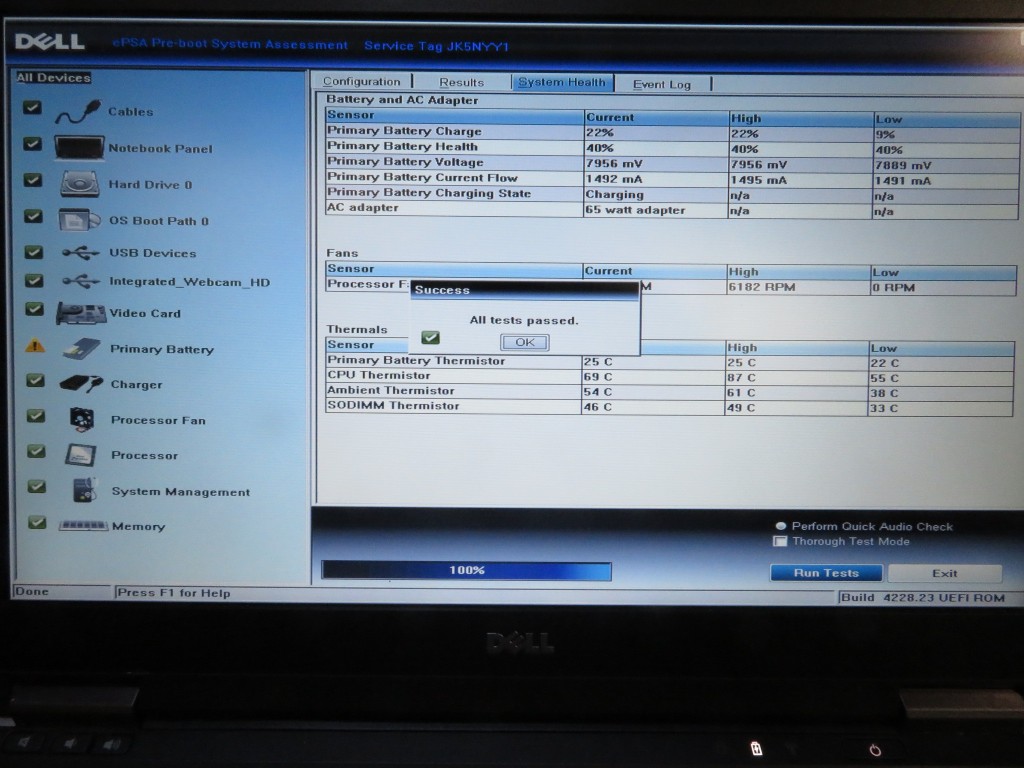Screen dimensions: 1024x768
Task: Click the Primary Battery Thermistor row label
Action: 416,360
